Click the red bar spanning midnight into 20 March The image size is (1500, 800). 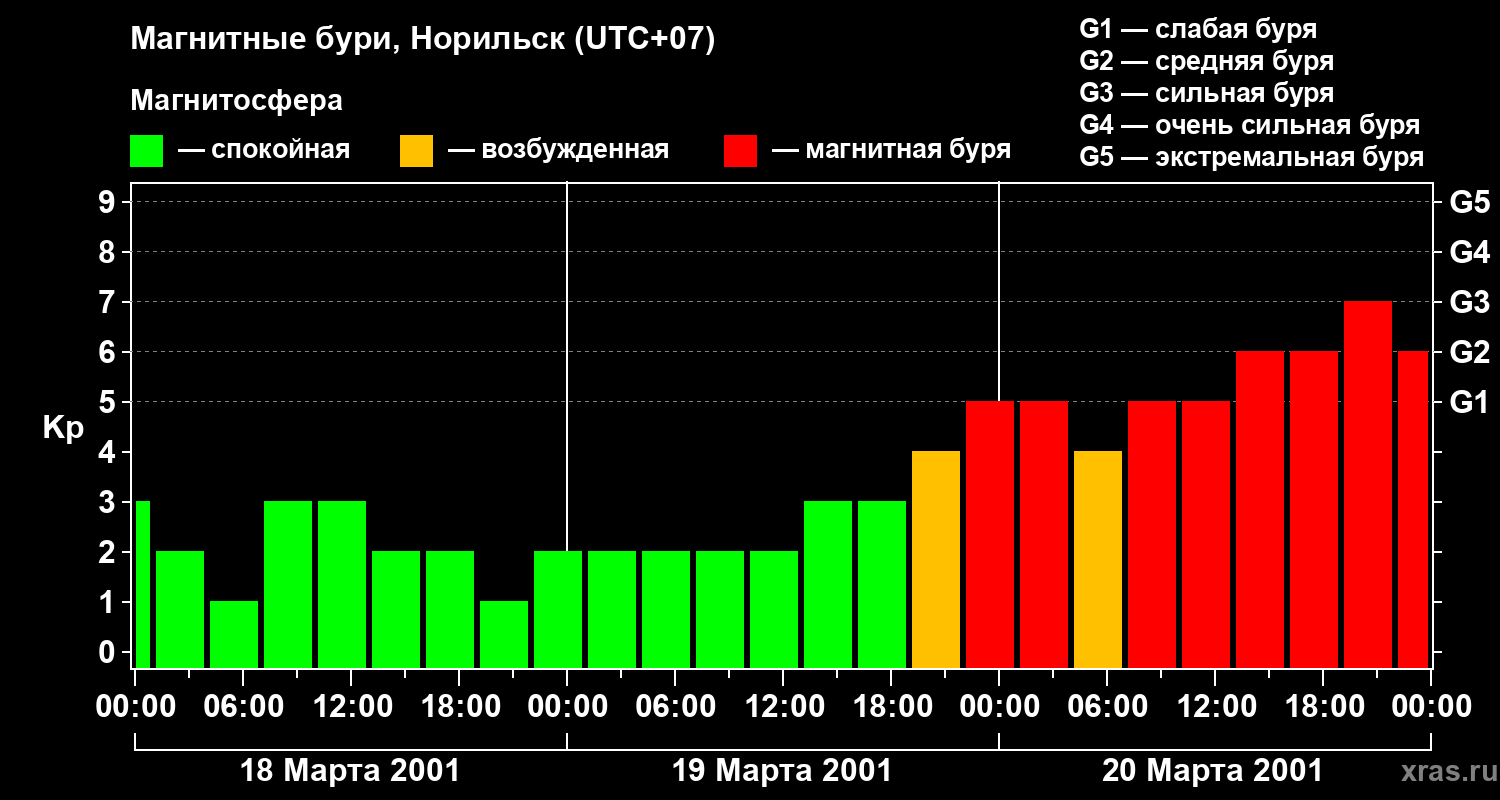pos(990,534)
